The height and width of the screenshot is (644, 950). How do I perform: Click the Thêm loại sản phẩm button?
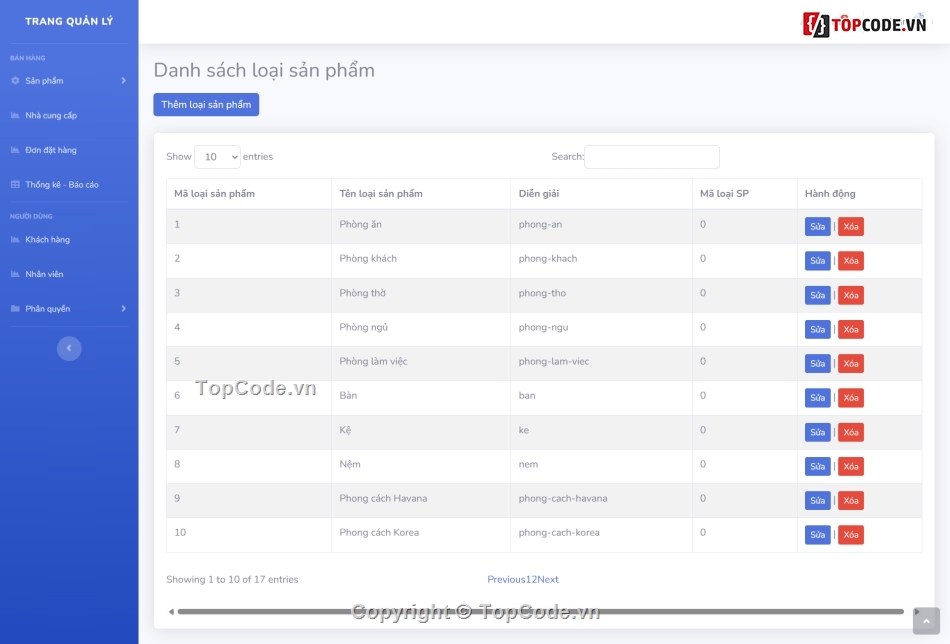(206, 105)
